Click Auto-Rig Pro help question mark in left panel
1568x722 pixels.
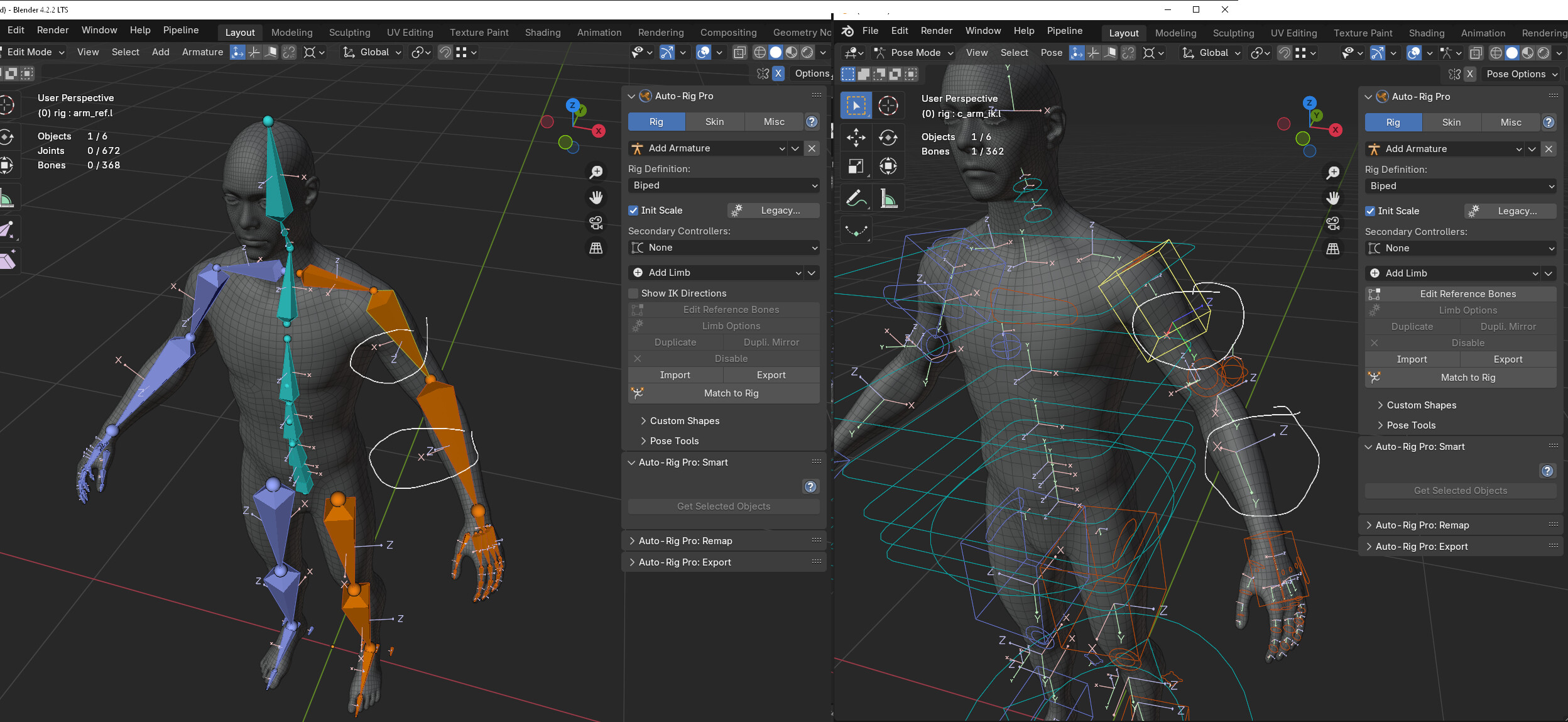tap(812, 122)
